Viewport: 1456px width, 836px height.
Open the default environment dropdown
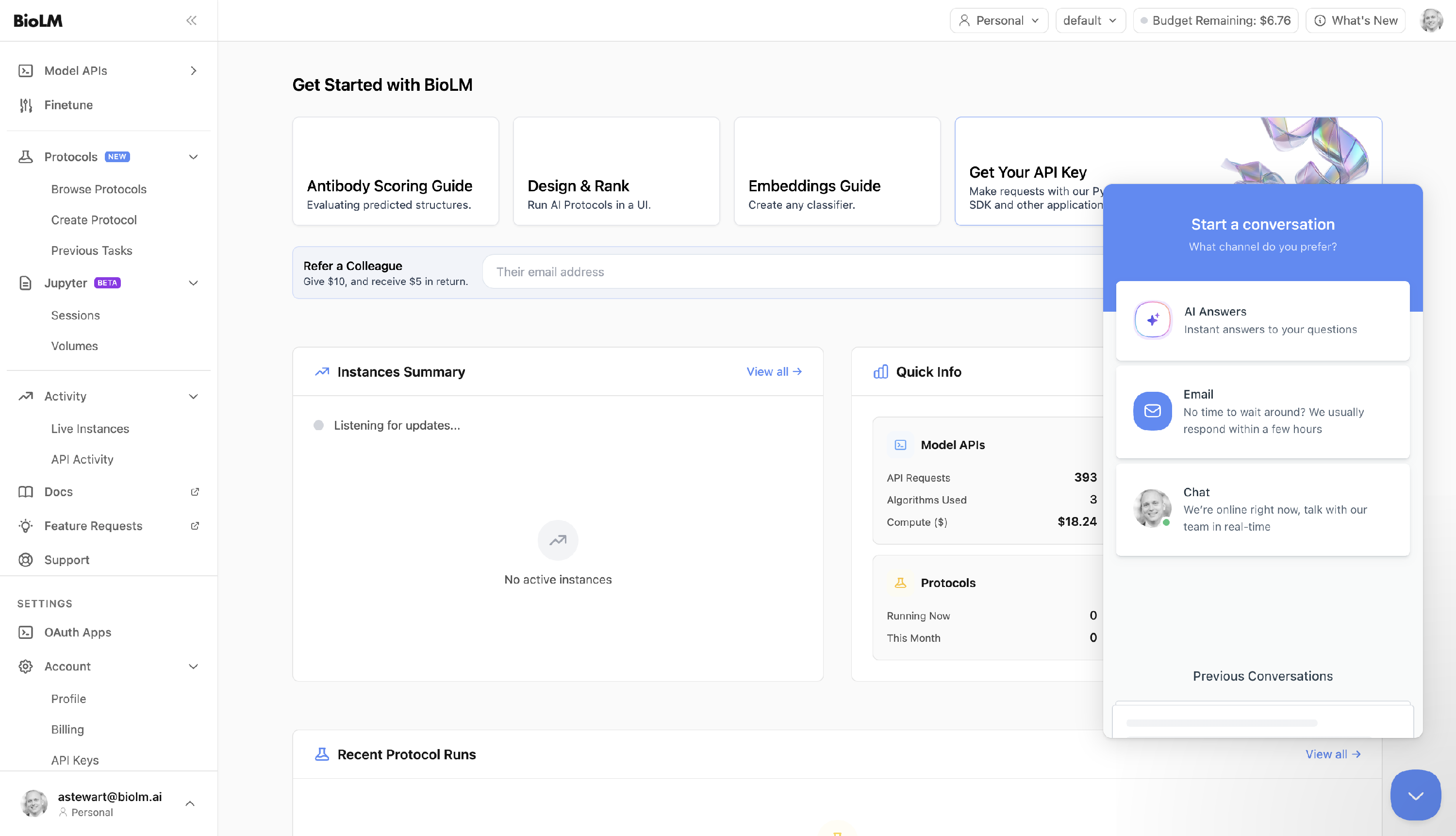point(1090,21)
